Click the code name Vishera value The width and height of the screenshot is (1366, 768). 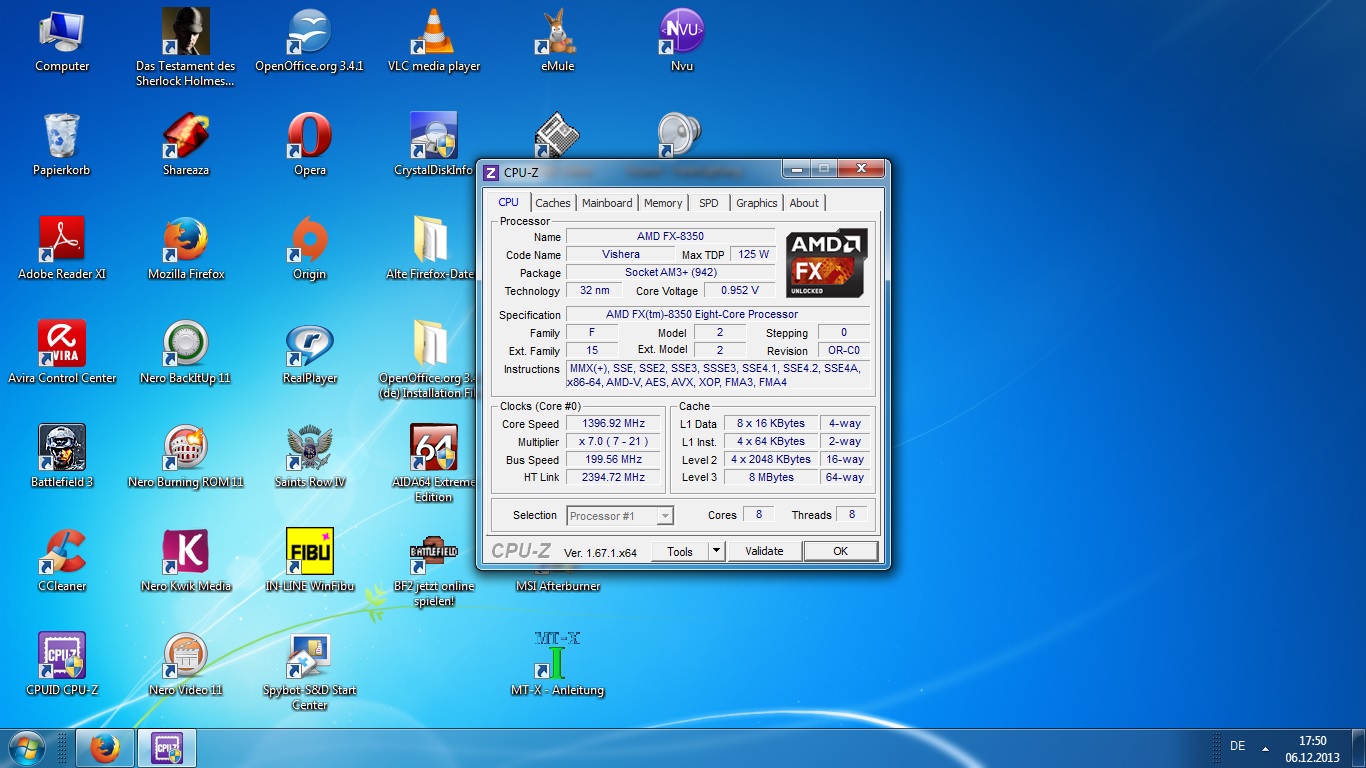pos(620,255)
